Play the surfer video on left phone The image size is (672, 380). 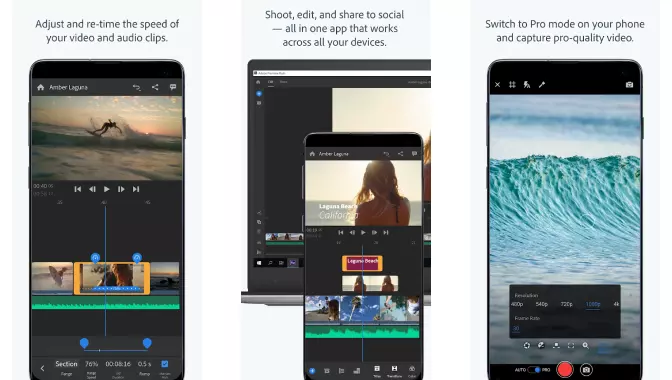pos(107,189)
